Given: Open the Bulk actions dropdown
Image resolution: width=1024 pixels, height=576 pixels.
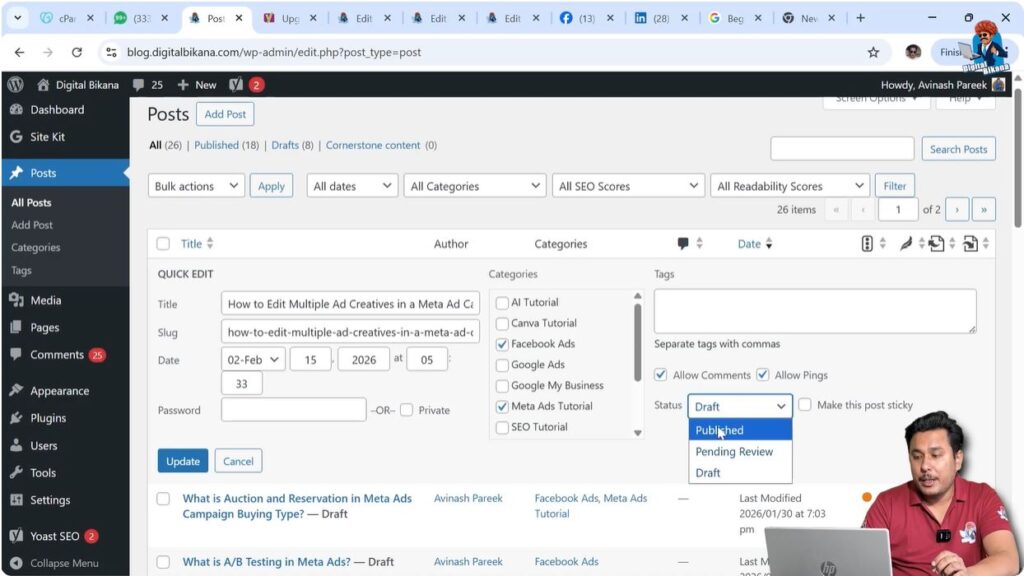Looking at the screenshot, I should click(x=196, y=185).
